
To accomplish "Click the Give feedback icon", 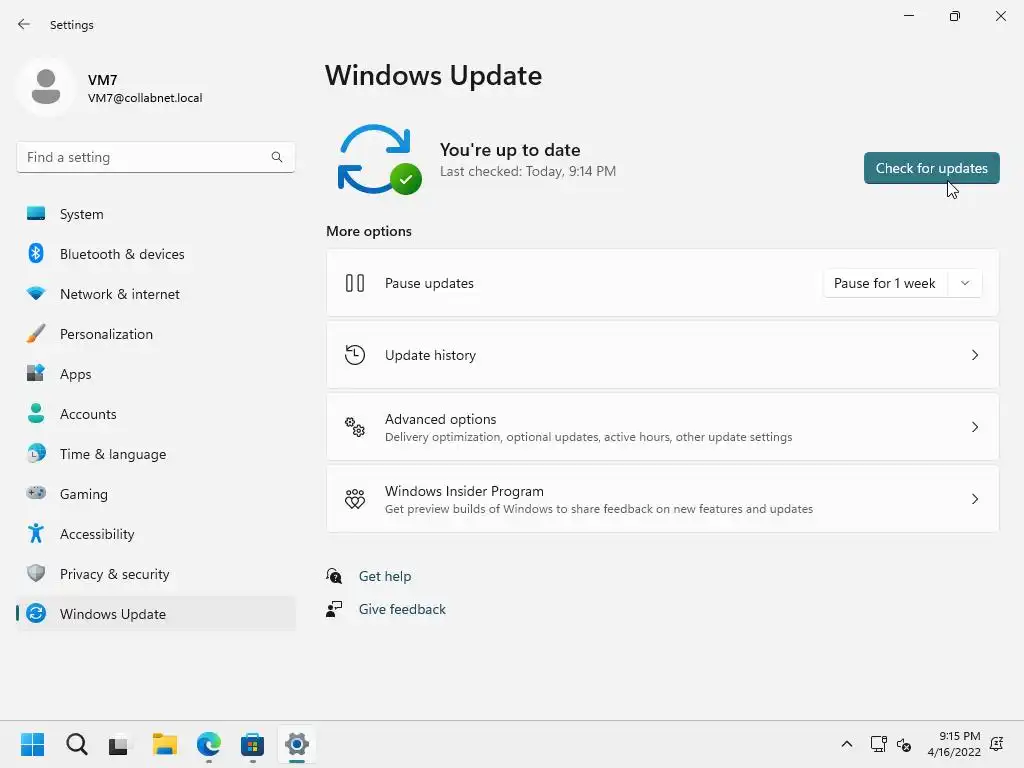I will (x=334, y=609).
